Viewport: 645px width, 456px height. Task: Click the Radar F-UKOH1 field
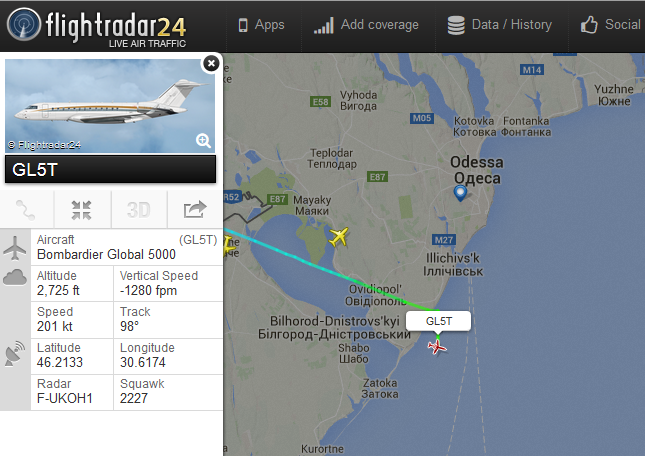click(x=72, y=391)
